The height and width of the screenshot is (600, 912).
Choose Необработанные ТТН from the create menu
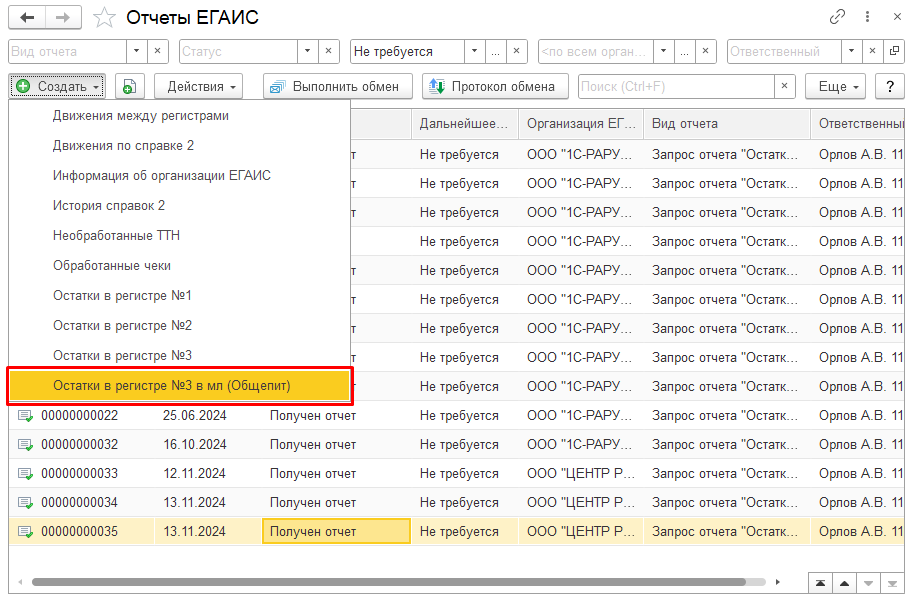click(x=116, y=236)
